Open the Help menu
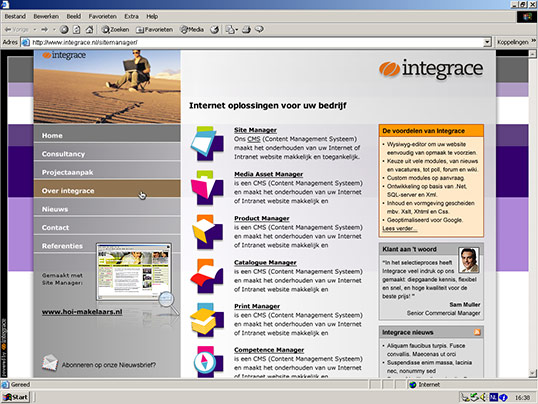 coord(152,16)
